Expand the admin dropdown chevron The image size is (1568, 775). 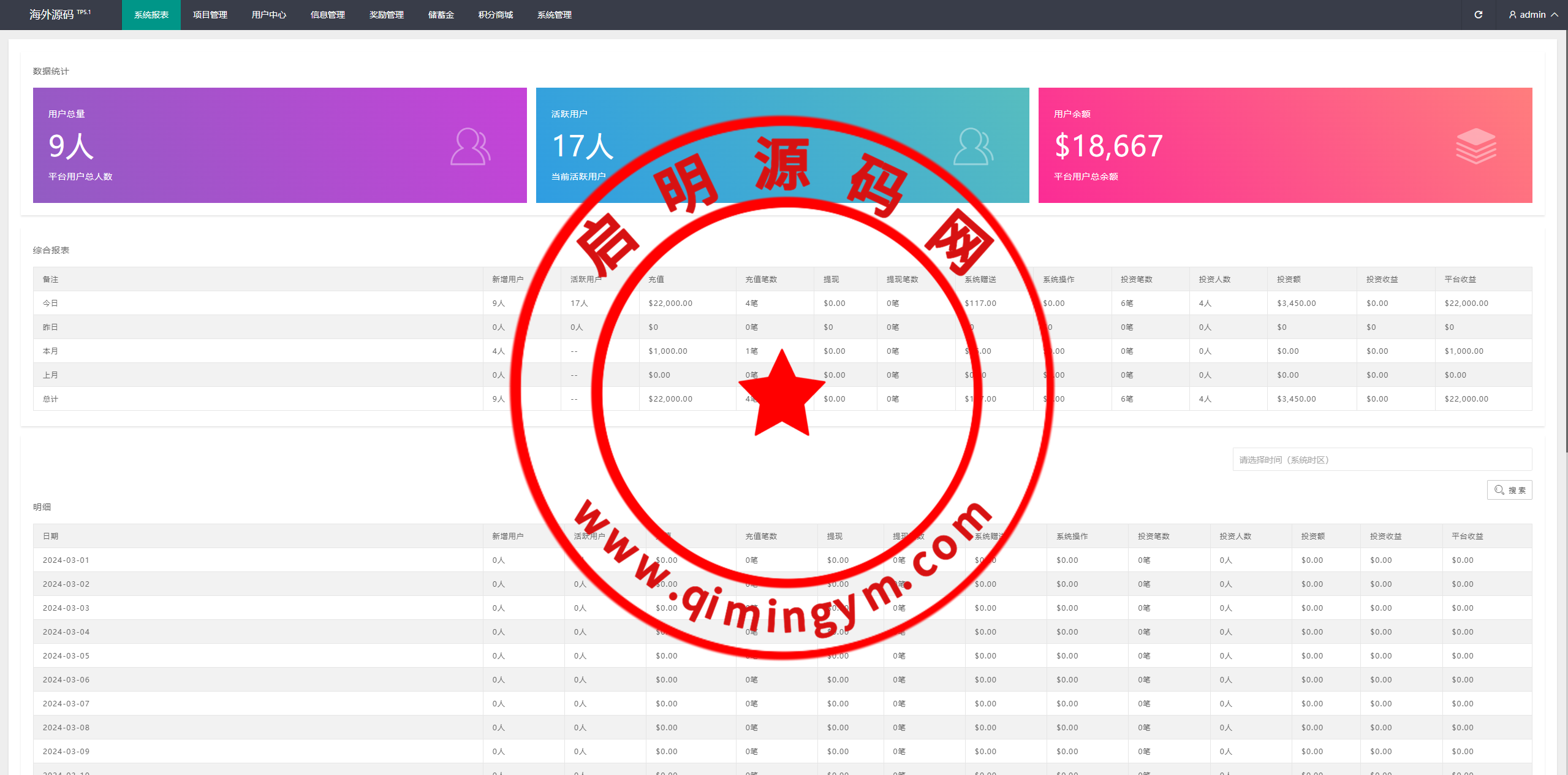1555,15
